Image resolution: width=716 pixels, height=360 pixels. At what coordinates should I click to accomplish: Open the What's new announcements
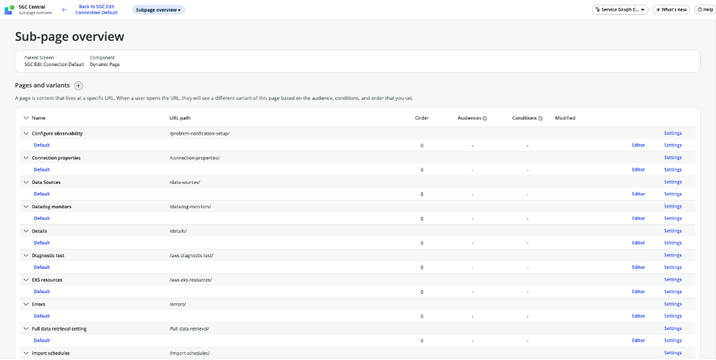point(671,10)
